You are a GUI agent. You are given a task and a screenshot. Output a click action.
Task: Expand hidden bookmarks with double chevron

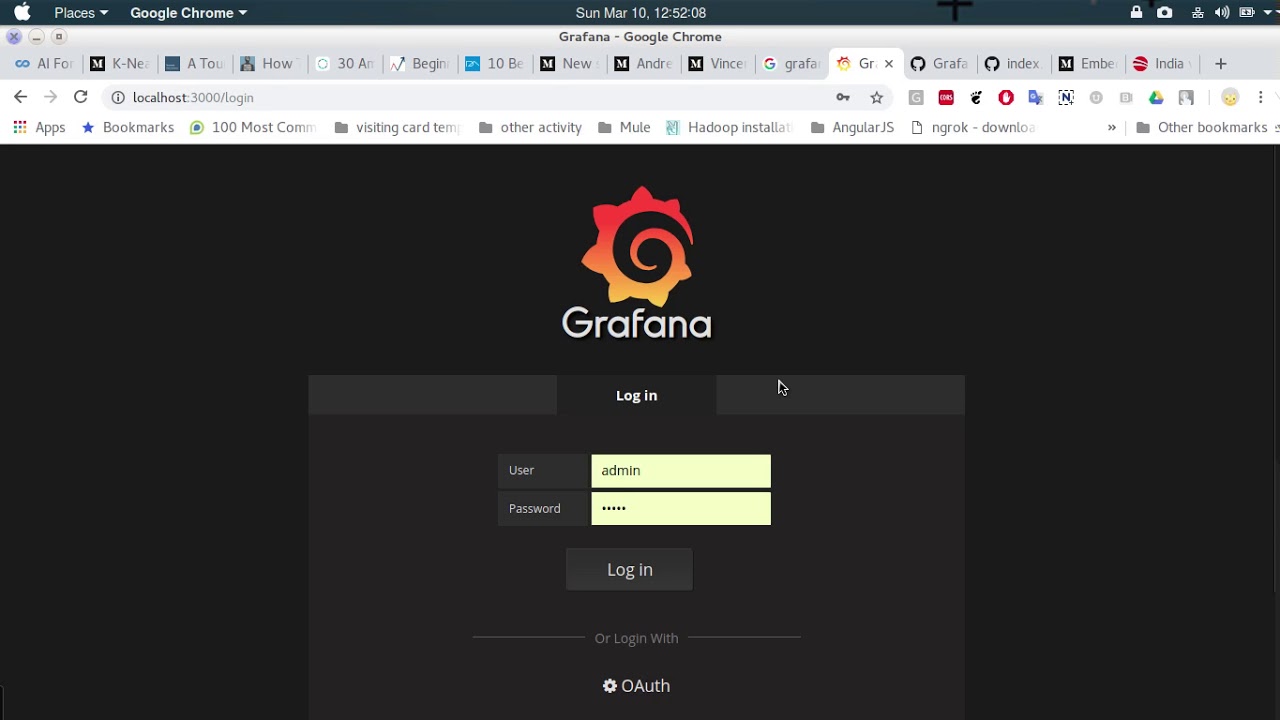[x=1112, y=127]
